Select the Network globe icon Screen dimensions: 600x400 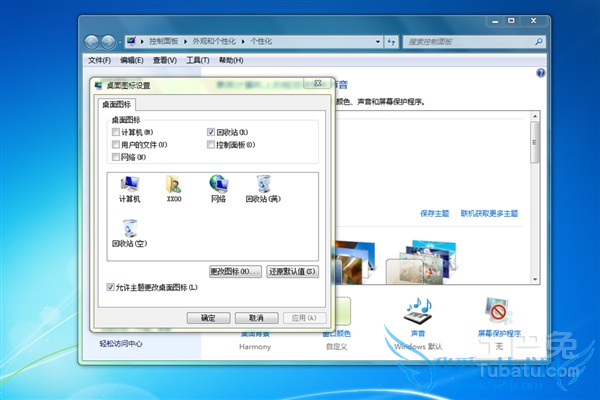pos(218,189)
